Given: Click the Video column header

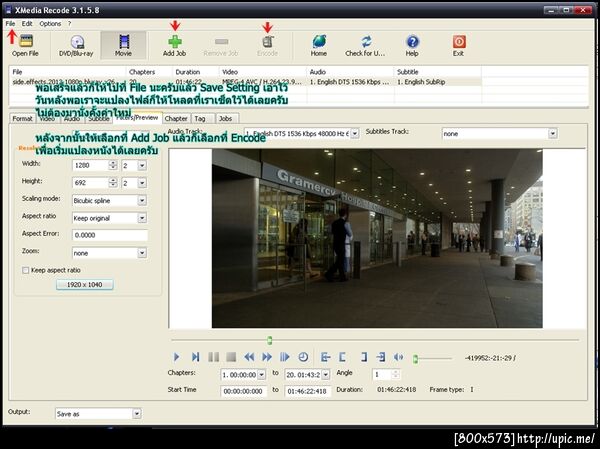Looking at the screenshot, I should pos(263,72).
